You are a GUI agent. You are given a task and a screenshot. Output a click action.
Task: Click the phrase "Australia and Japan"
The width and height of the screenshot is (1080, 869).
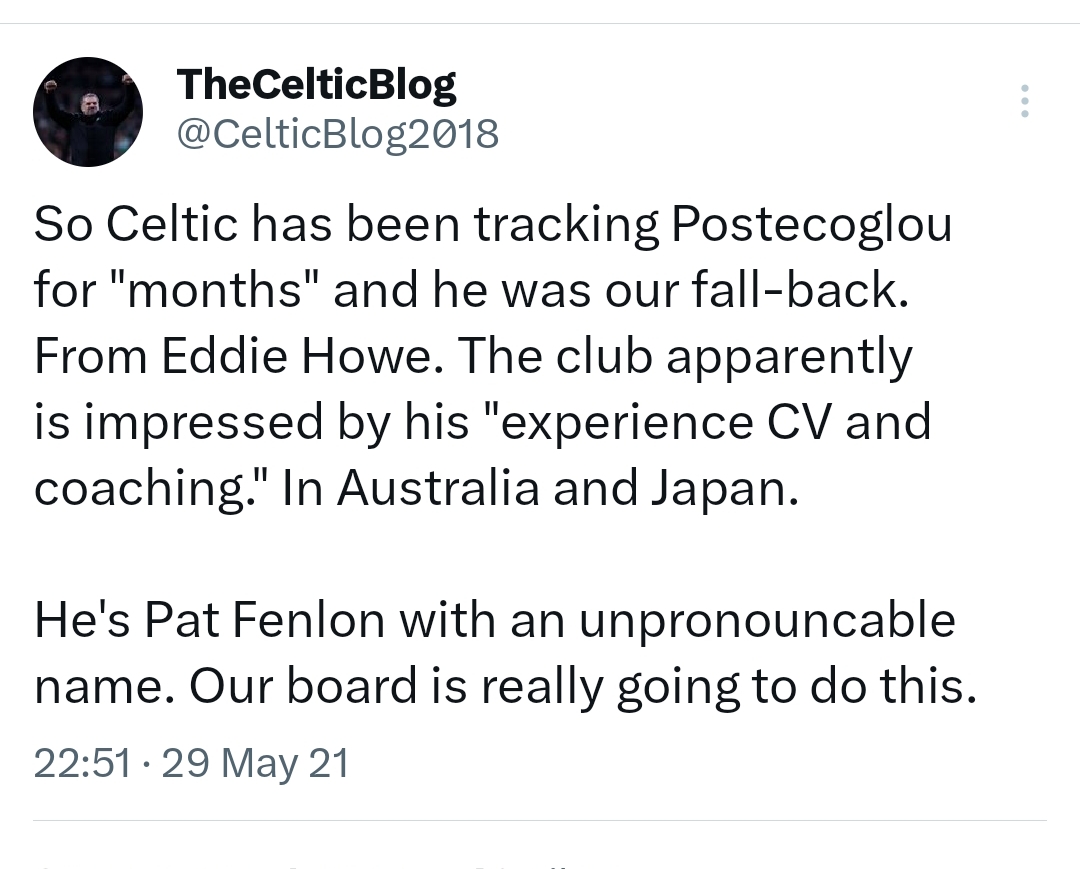click(568, 488)
